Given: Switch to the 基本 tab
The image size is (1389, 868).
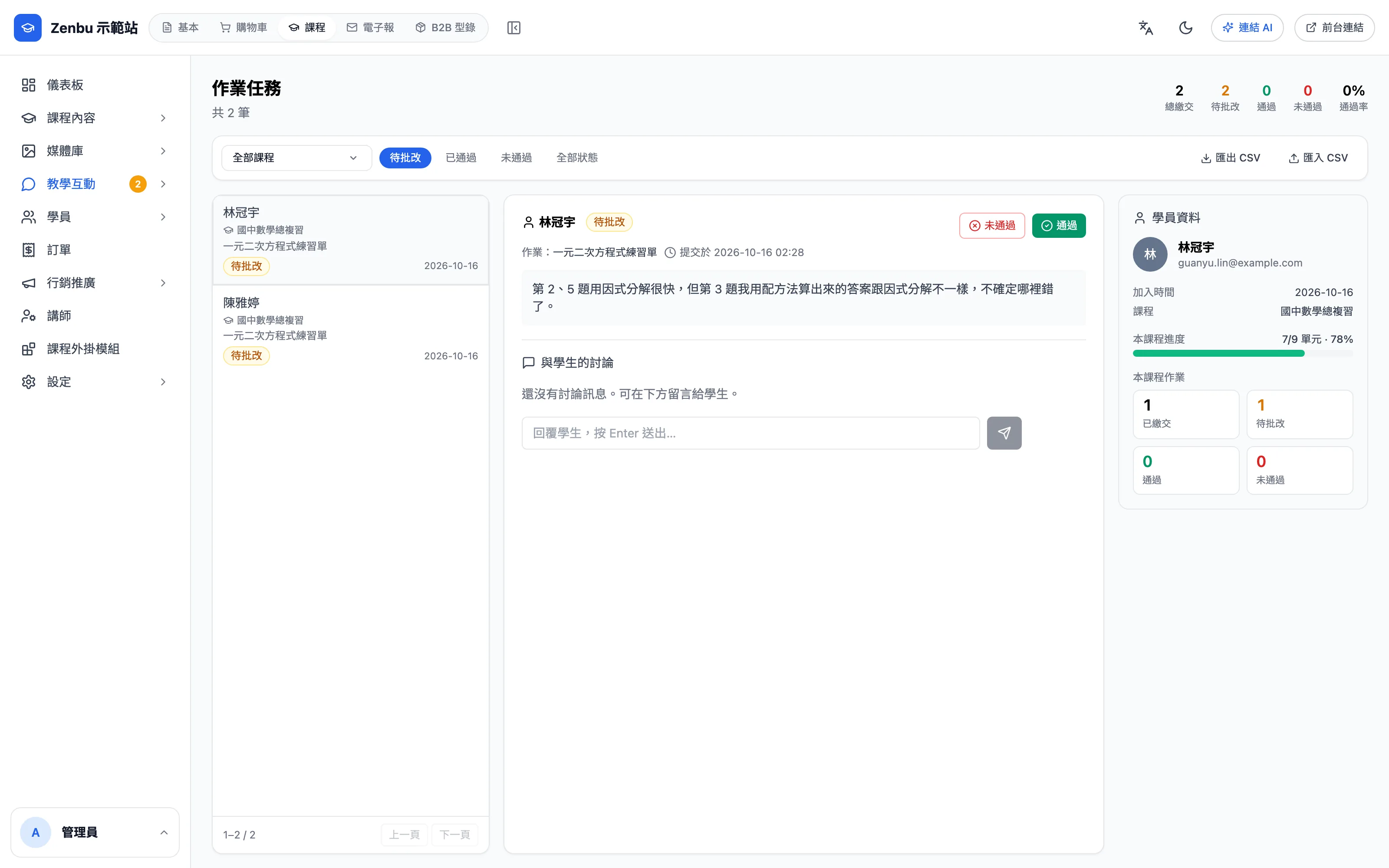Looking at the screenshot, I should [180, 27].
